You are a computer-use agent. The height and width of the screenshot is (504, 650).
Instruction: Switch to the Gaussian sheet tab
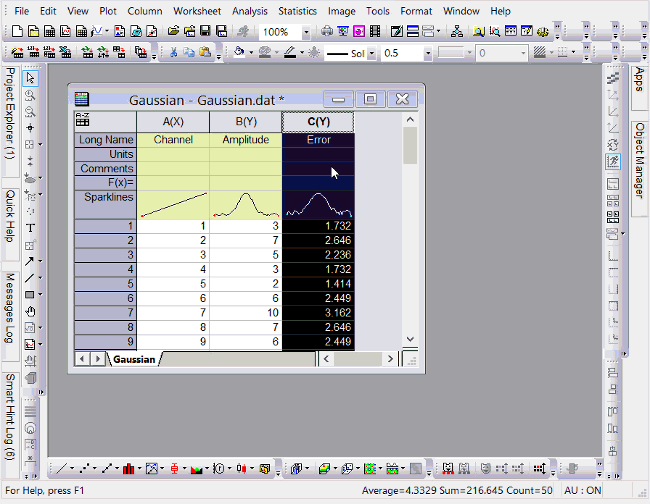133,359
